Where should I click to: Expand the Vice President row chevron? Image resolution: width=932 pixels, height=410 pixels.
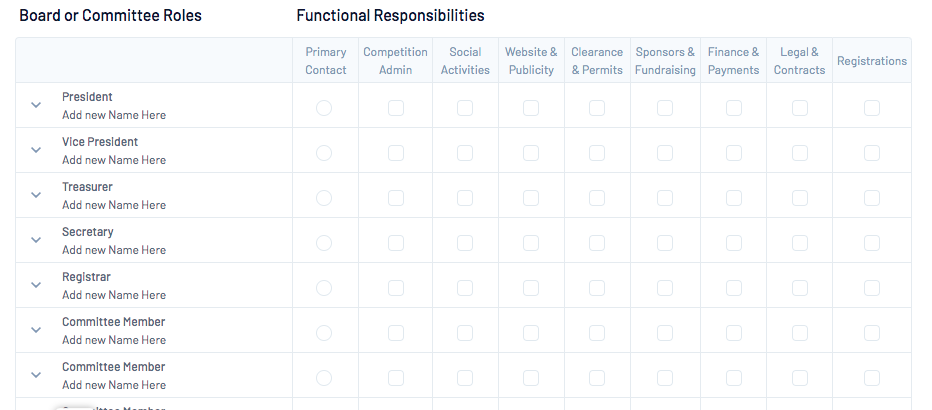36,150
